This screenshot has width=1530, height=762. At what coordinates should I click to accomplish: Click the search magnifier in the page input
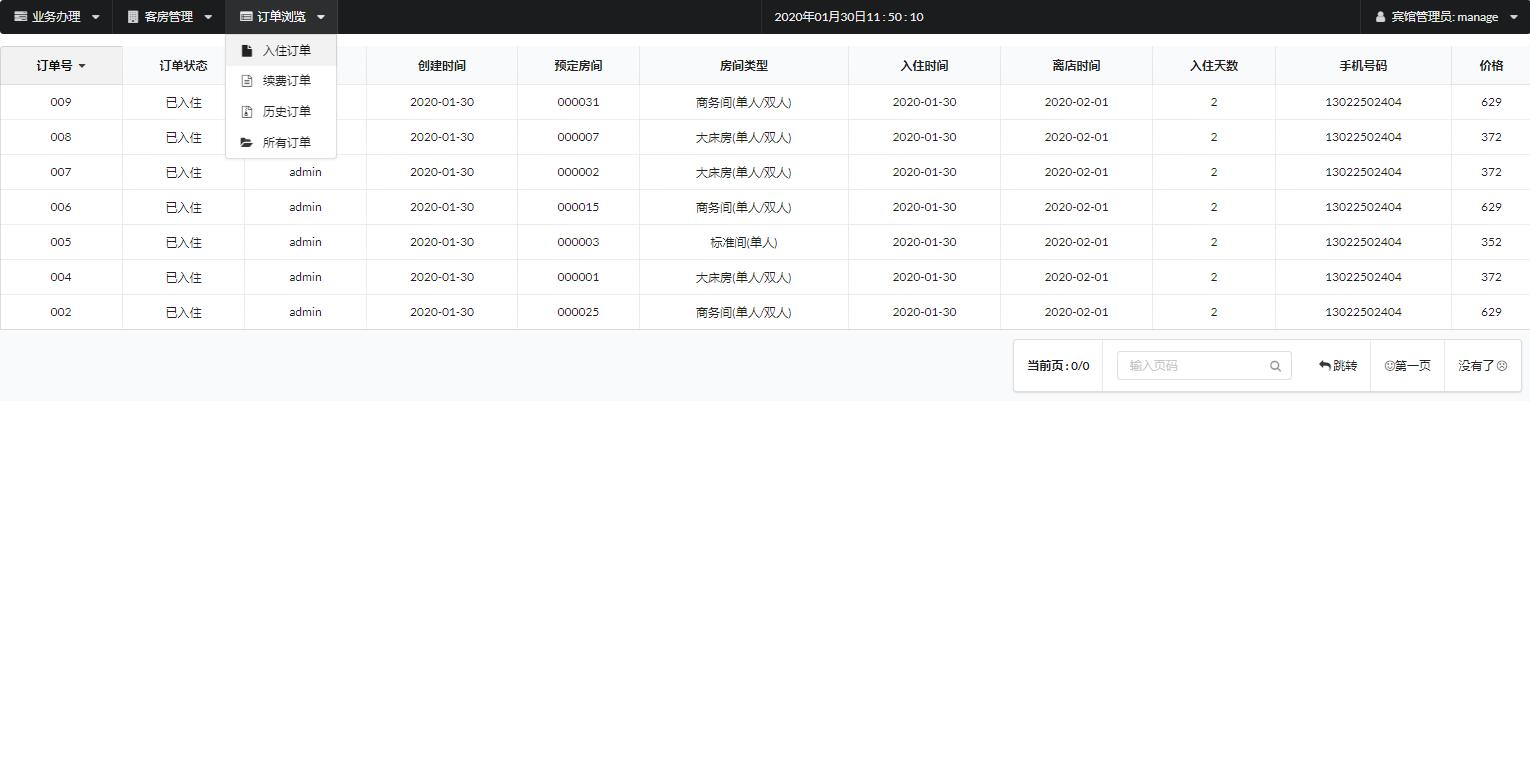1275,365
